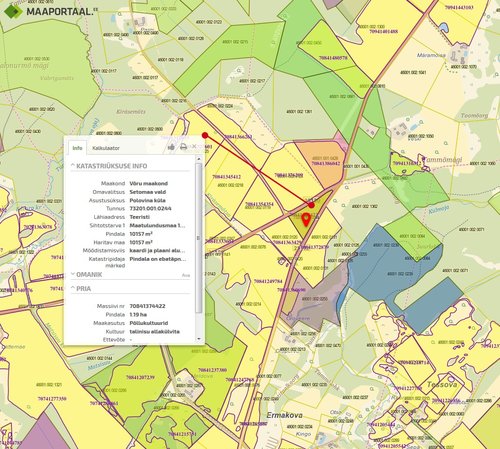Collapse the PRIA section
500x449 pixels.
pyautogui.click(x=81, y=289)
